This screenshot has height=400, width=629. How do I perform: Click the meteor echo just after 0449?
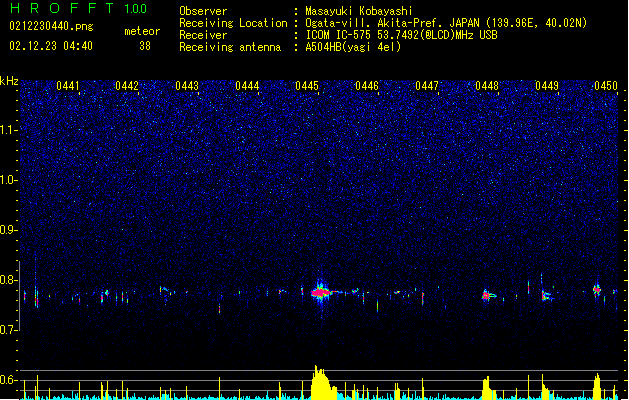(x=546, y=296)
